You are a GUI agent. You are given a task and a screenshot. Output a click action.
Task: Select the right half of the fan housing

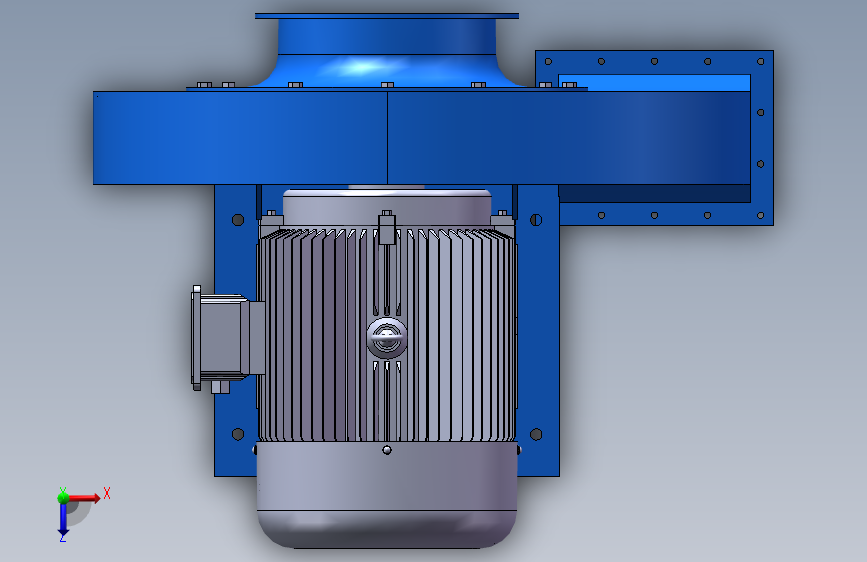(568, 138)
